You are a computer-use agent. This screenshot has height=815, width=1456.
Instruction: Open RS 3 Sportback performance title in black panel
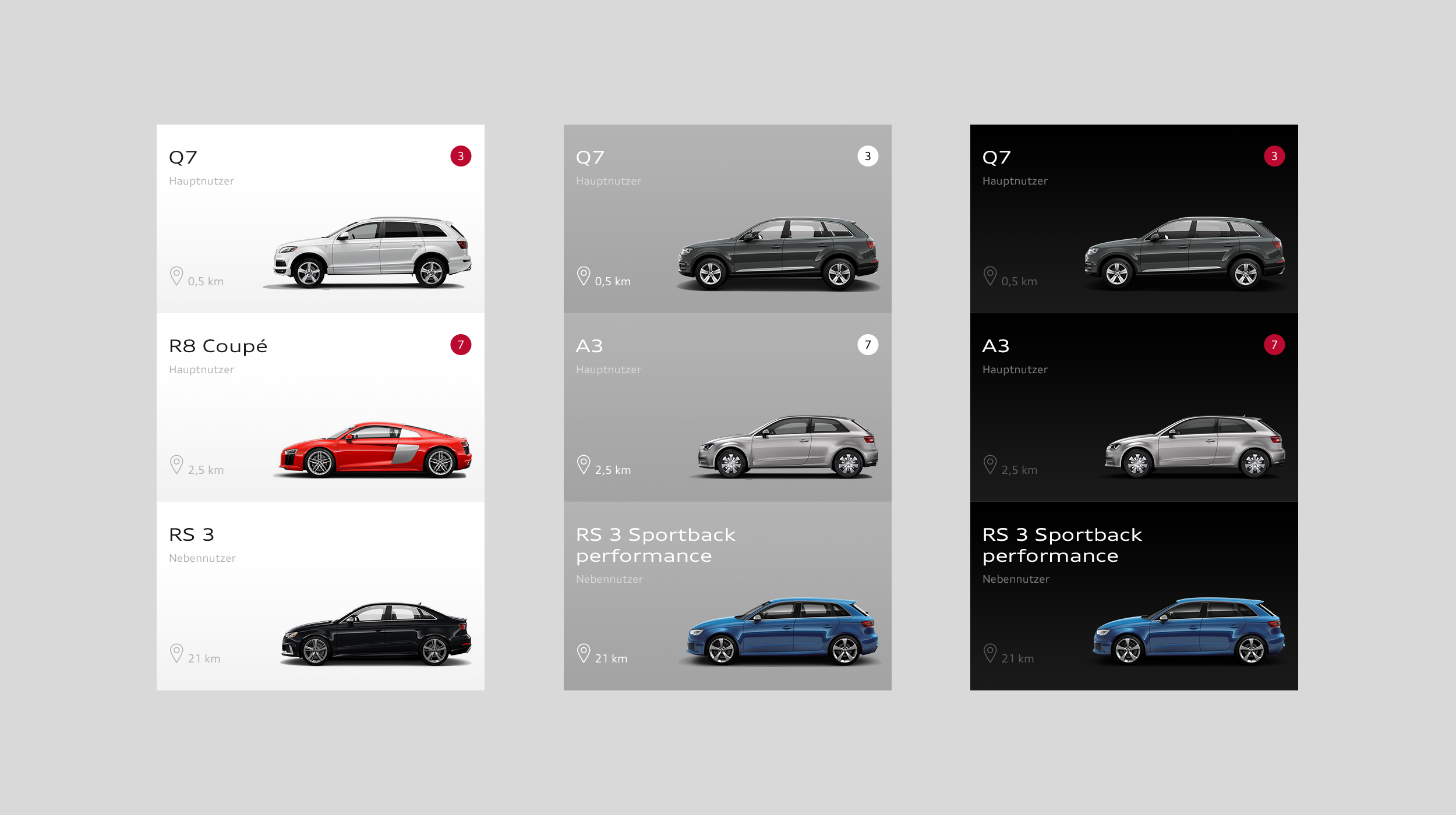click(1062, 545)
